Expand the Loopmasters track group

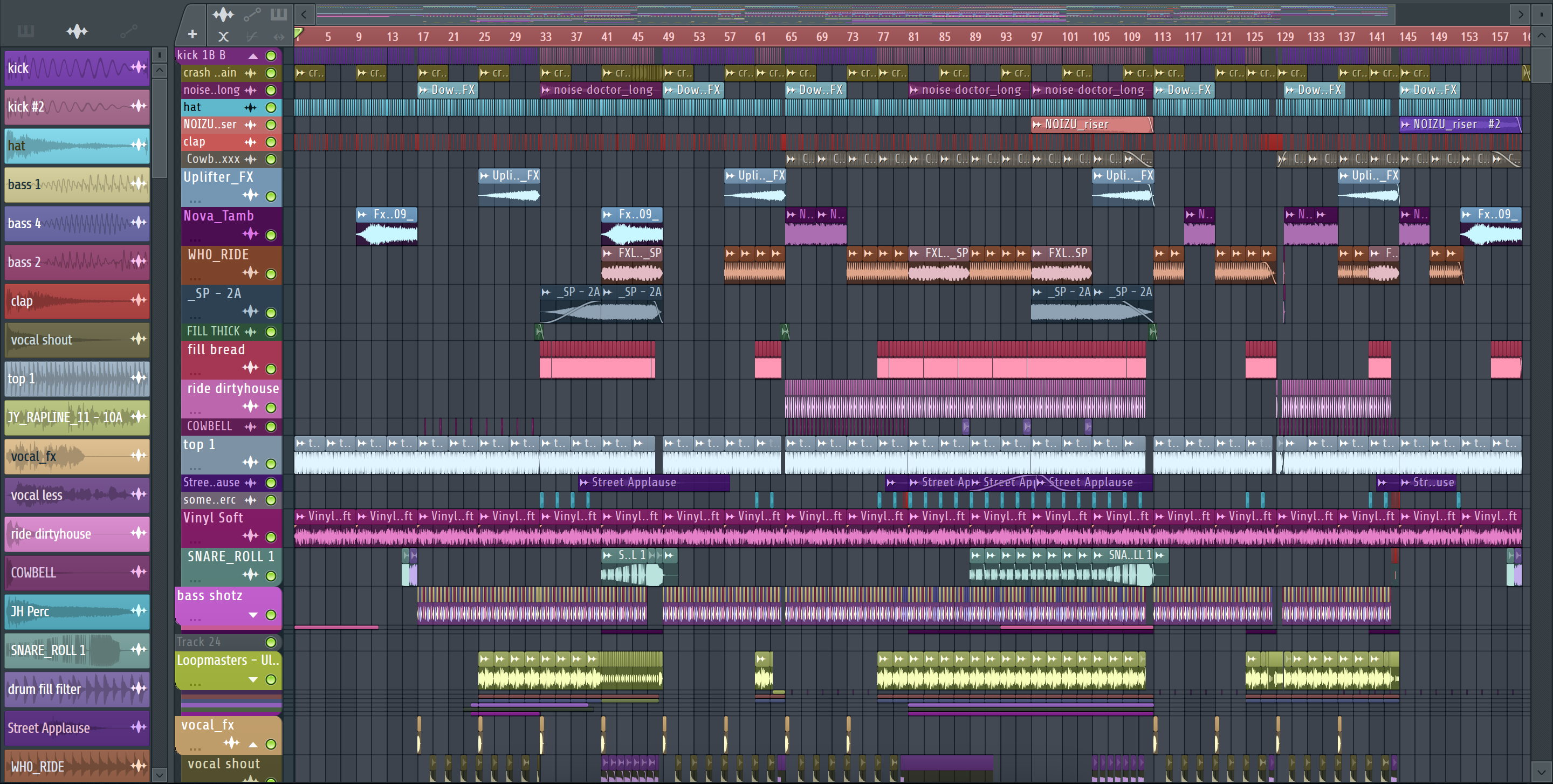click(253, 680)
